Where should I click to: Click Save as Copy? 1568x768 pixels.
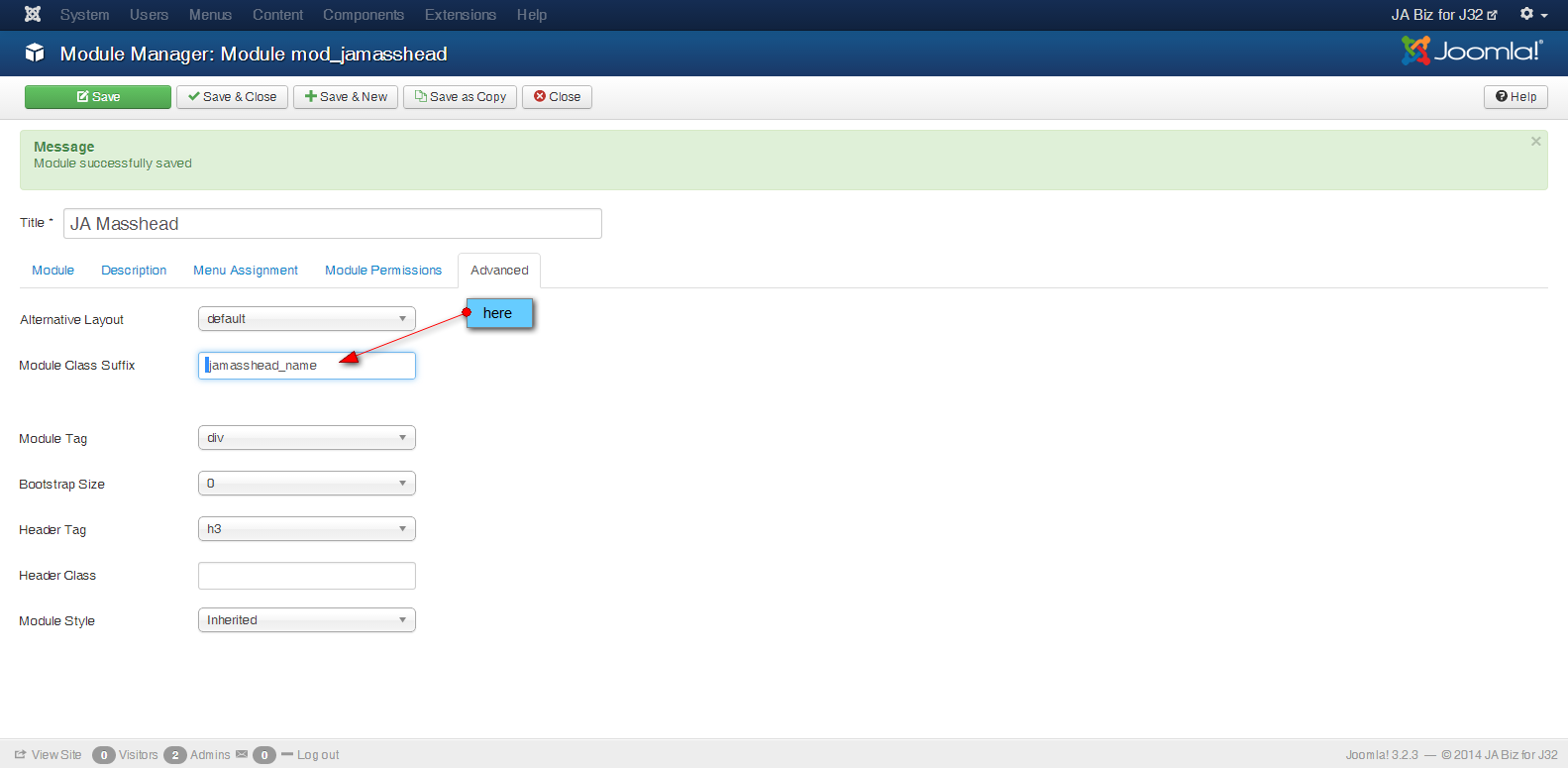pos(460,97)
